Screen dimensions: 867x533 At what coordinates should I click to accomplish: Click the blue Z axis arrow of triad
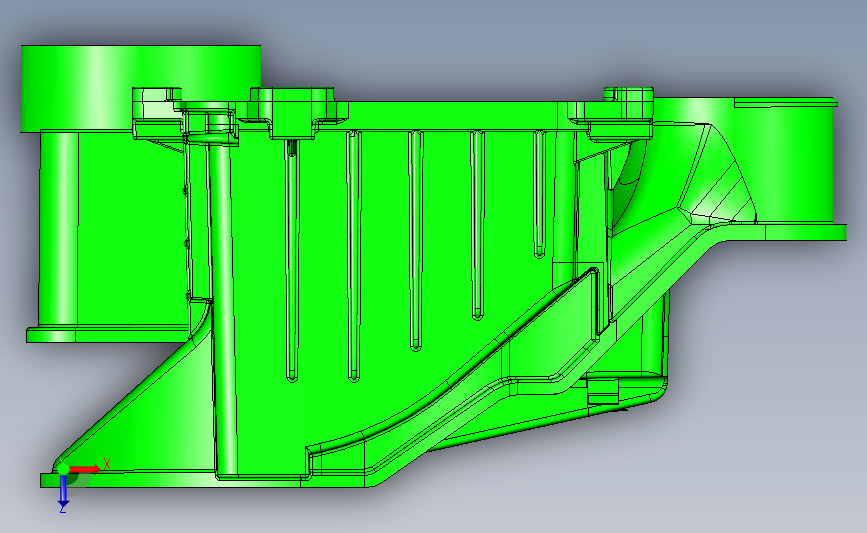pyautogui.click(x=64, y=492)
